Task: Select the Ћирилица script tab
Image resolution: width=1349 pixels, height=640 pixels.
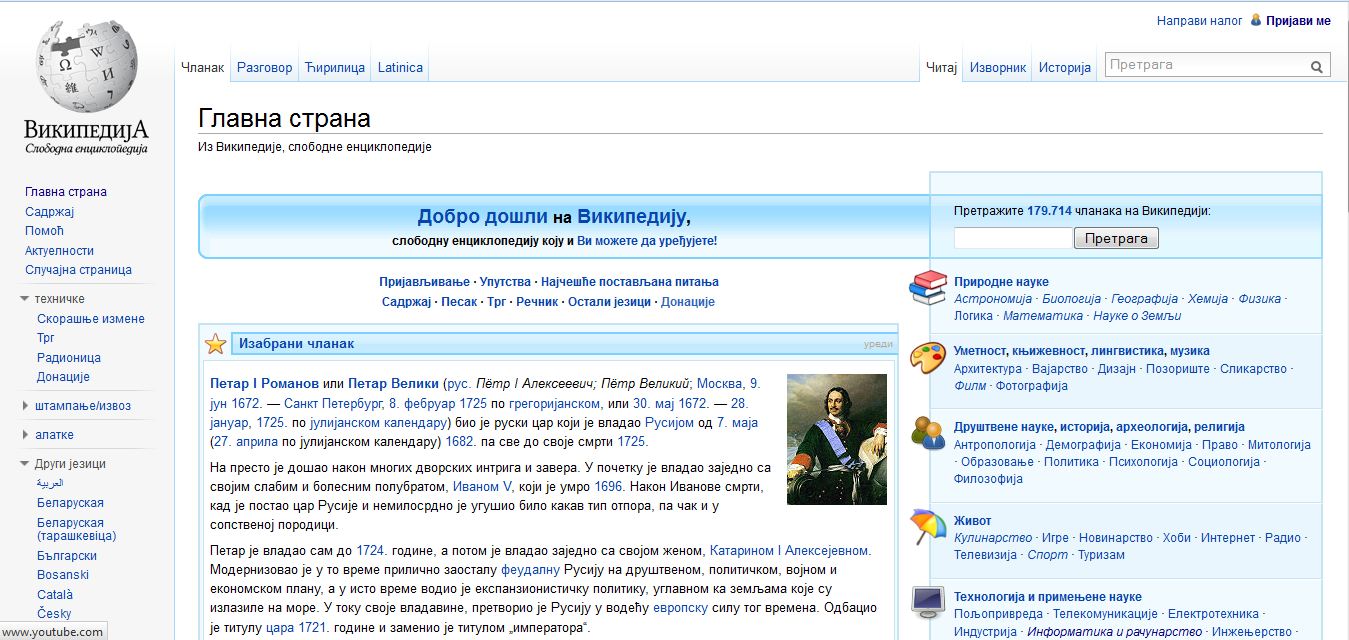Action: click(x=335, y=67)
